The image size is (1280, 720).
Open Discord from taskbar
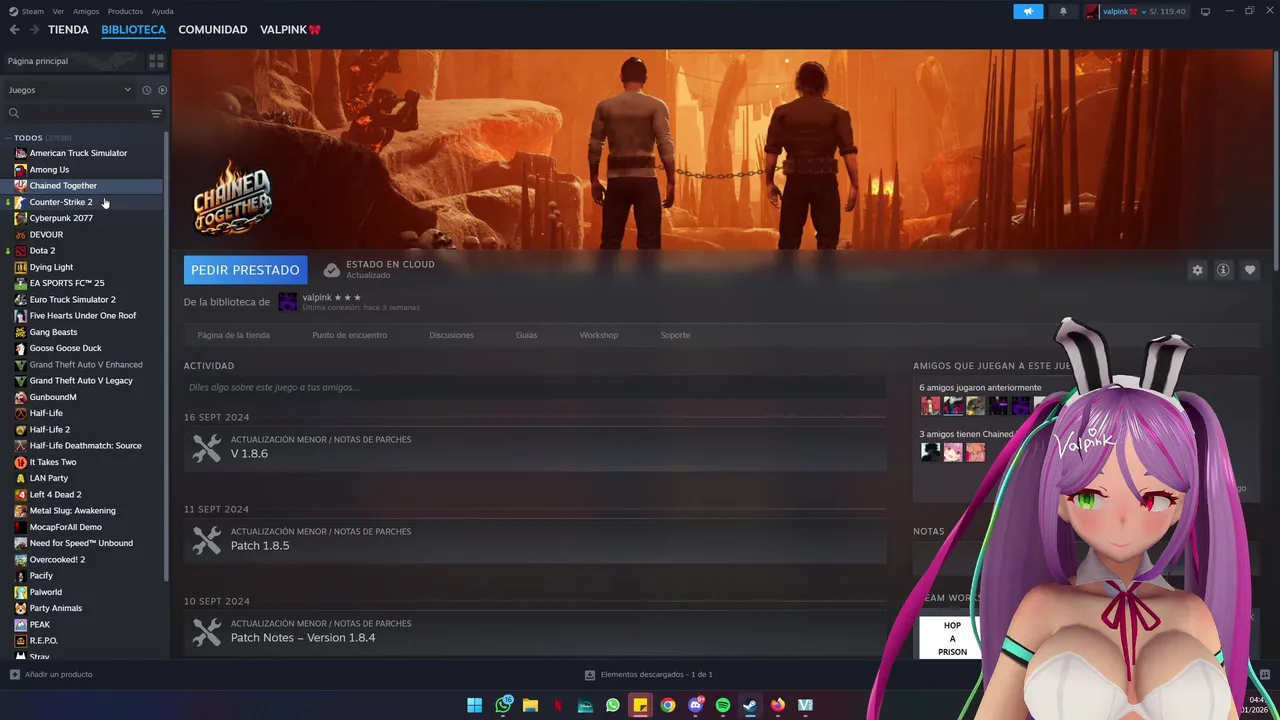click(696, 705)
